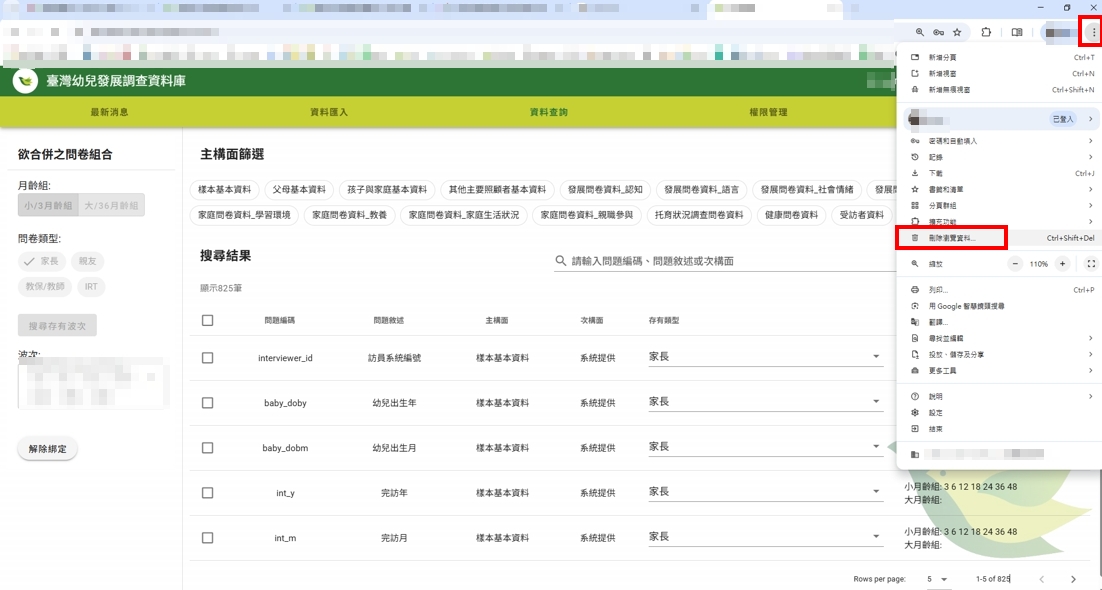Click the 解除綁定 button
1102x590 pixels.
tap(47, 449)
